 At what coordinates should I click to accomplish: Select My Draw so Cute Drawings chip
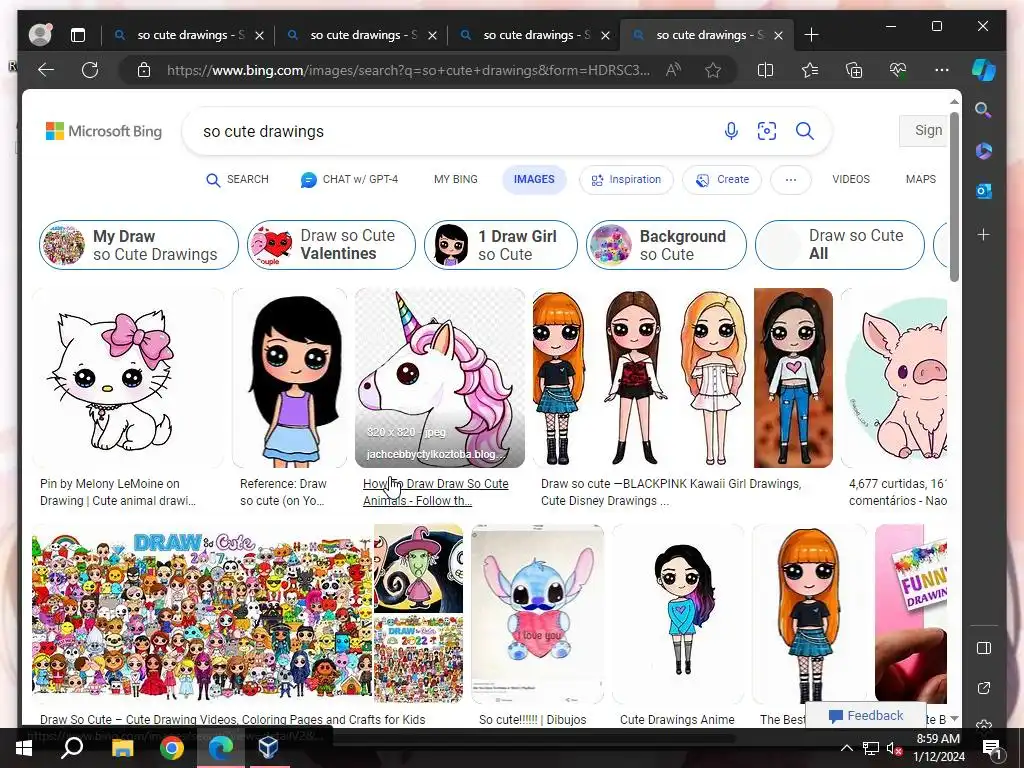tap(139, 245)
